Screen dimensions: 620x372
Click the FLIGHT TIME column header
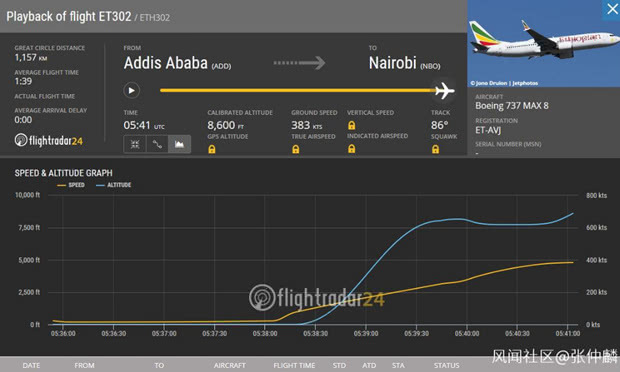click(294, 365)
